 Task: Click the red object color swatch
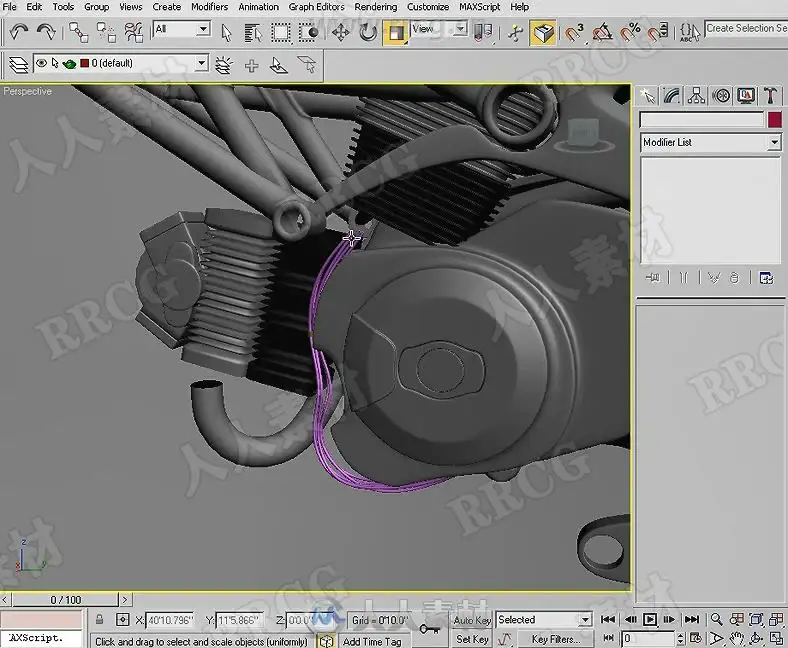tap(774, 120)
